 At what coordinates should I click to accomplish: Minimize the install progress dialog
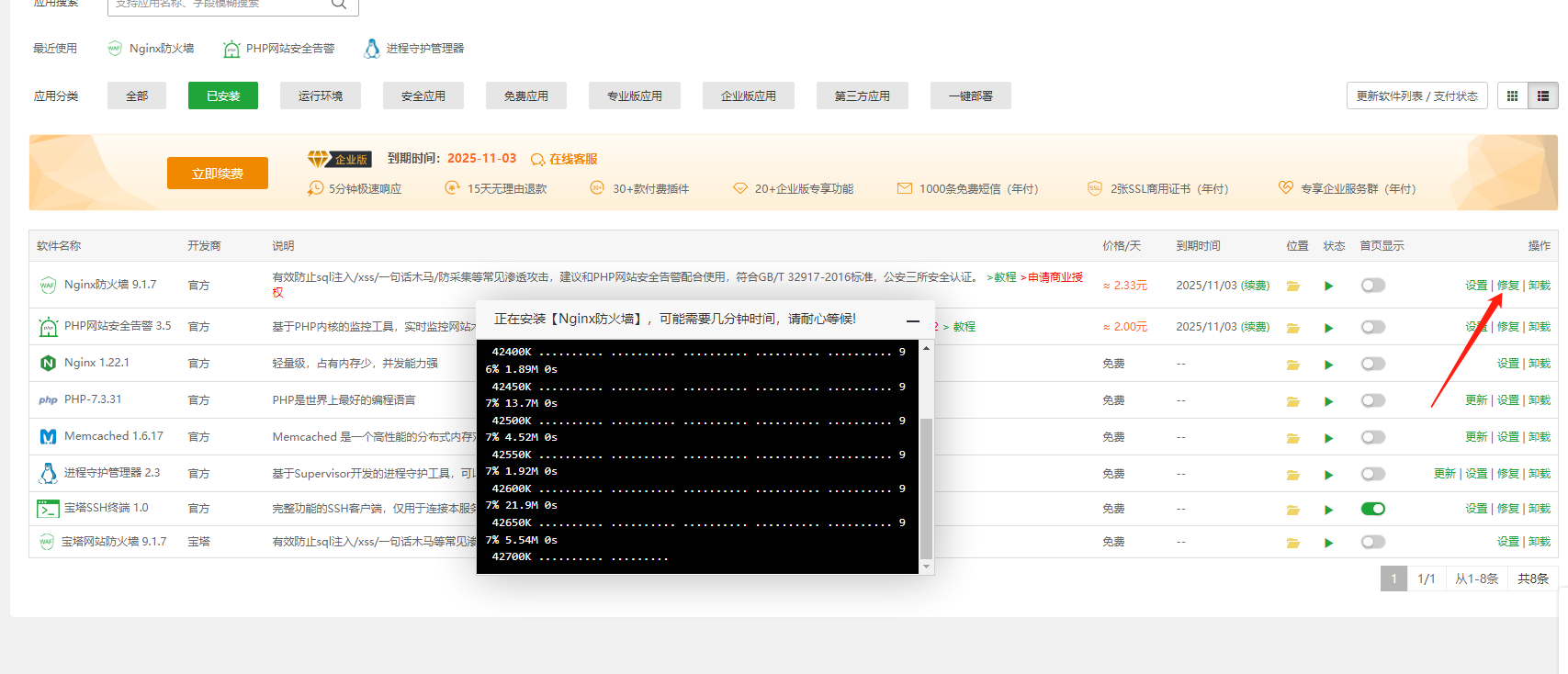click(912, 320)
